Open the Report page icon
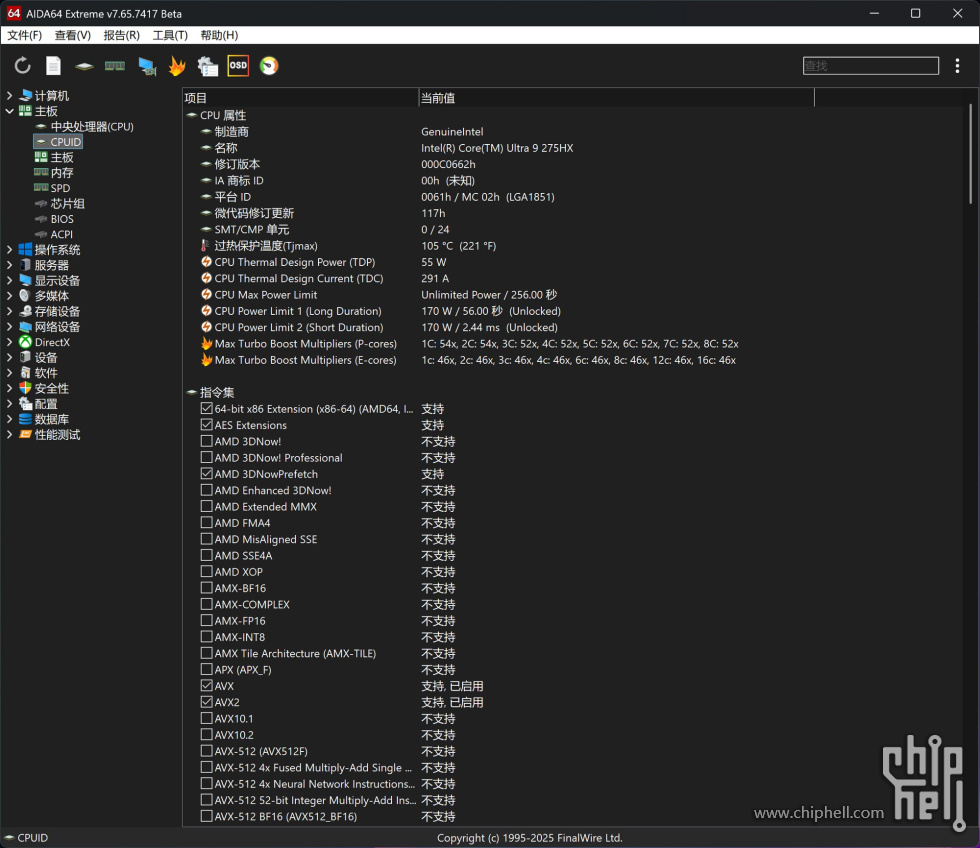The image size is (980, 848). (x=54, y=66)
